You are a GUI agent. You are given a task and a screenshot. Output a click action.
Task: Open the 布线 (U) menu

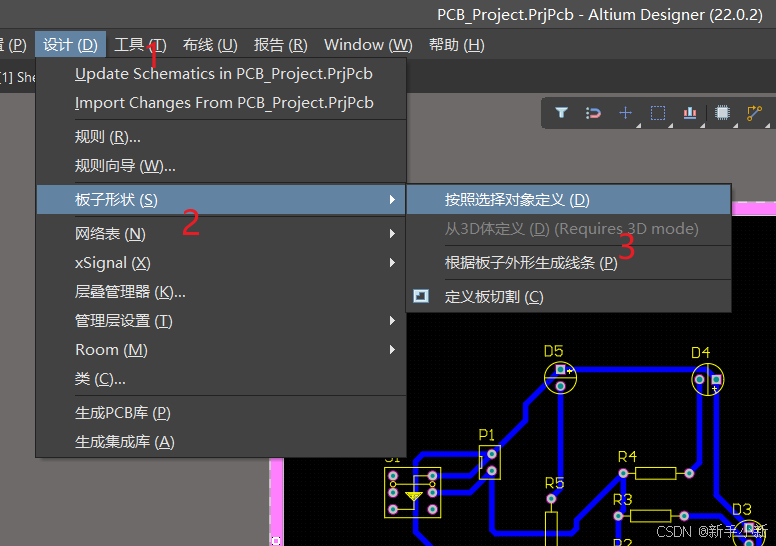click(x=210, y=45)
